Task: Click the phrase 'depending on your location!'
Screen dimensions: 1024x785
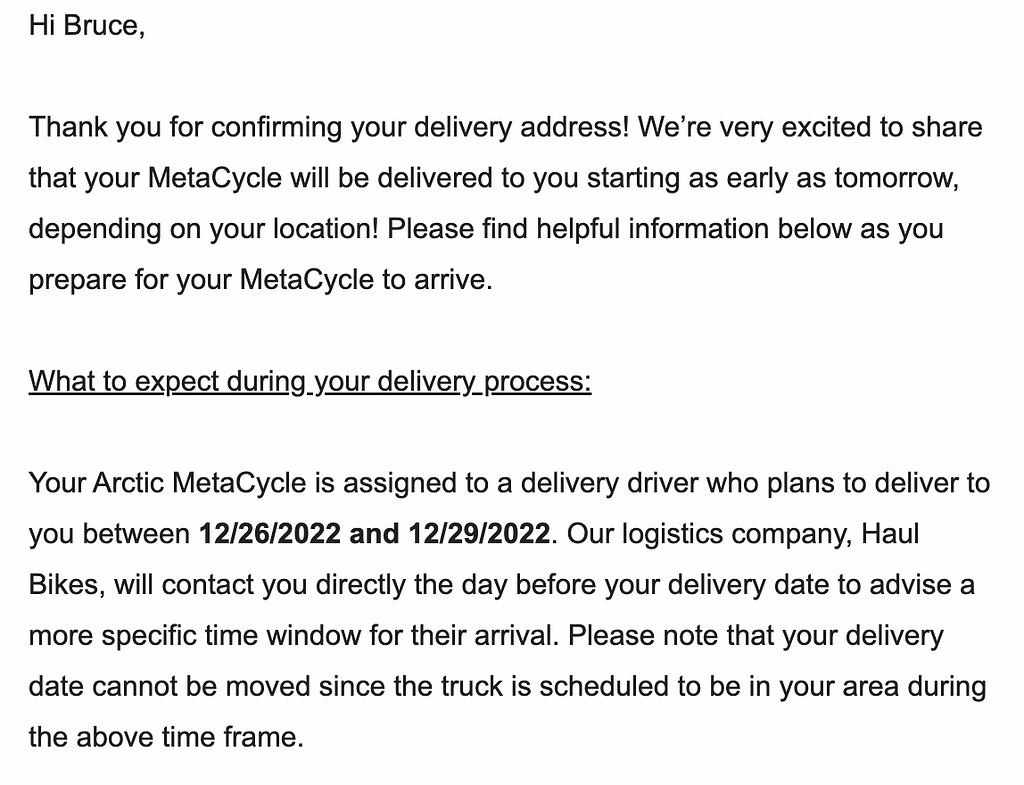Action: click(x=204, y=229)
